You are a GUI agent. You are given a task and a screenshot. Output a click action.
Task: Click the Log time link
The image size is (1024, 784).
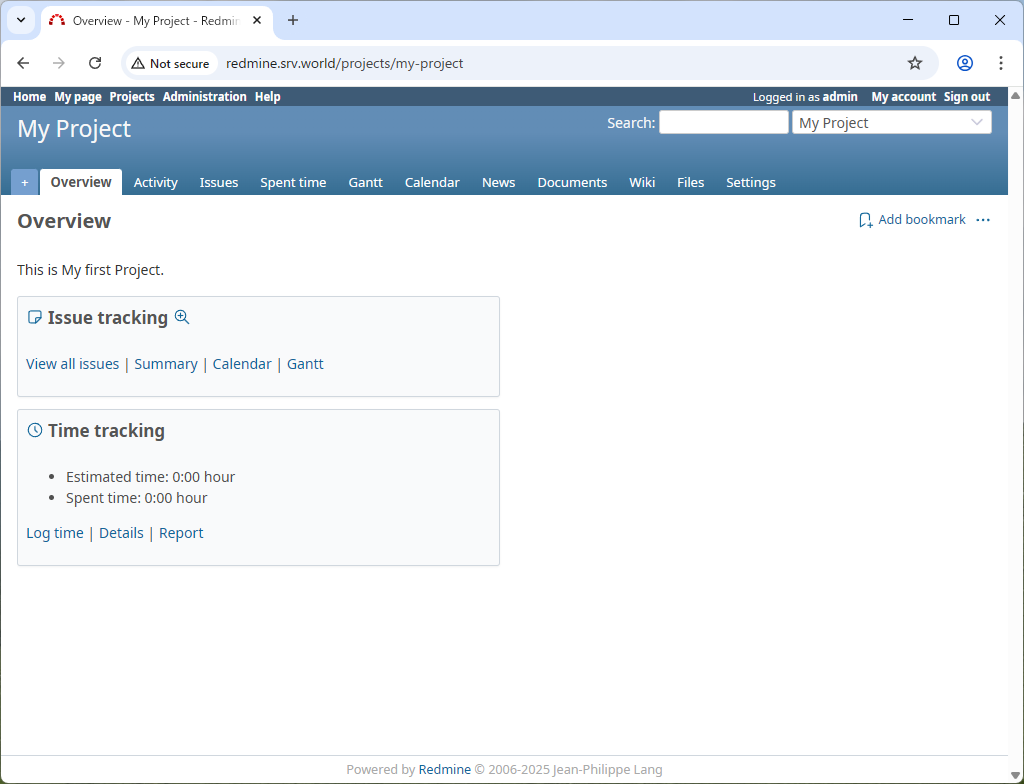pos(55,533)
